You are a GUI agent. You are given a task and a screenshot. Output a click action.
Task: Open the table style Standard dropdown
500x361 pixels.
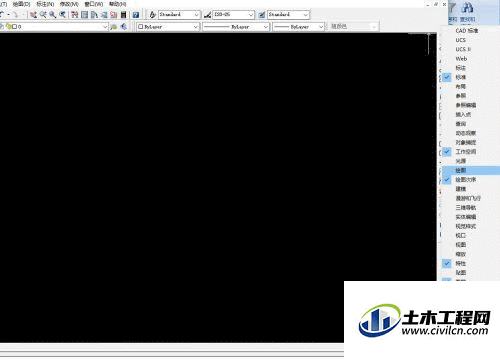tap(289, 15)
